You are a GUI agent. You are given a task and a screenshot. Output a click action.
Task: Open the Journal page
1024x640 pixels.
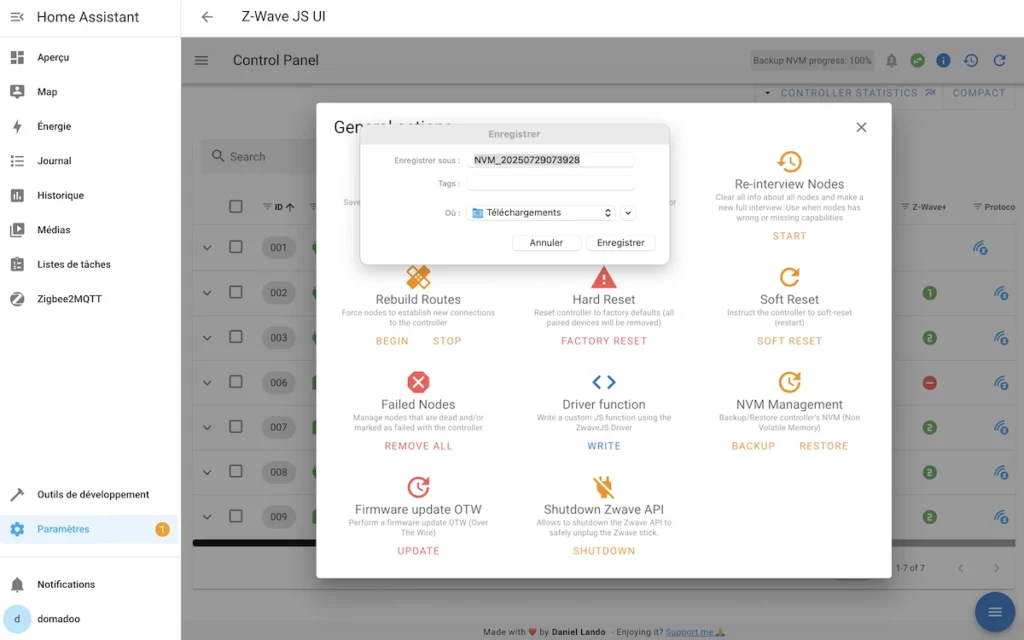click(90, 161)
